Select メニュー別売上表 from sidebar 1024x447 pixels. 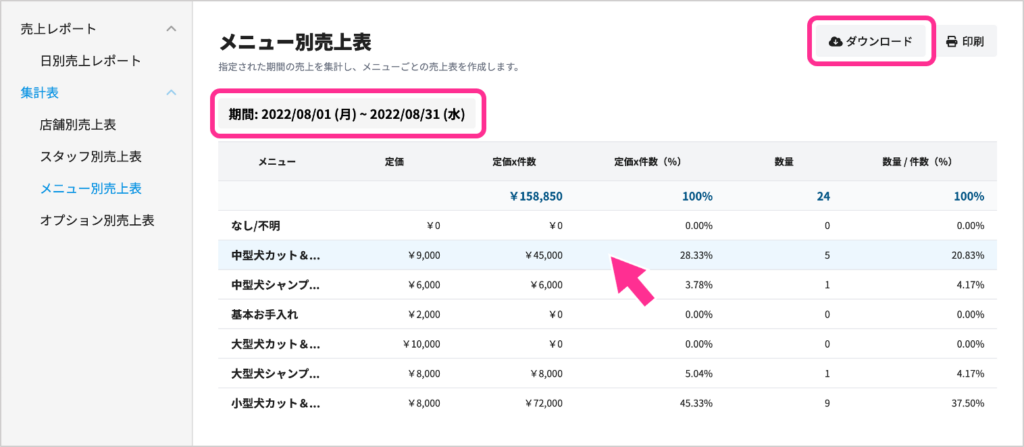point(90,188)
